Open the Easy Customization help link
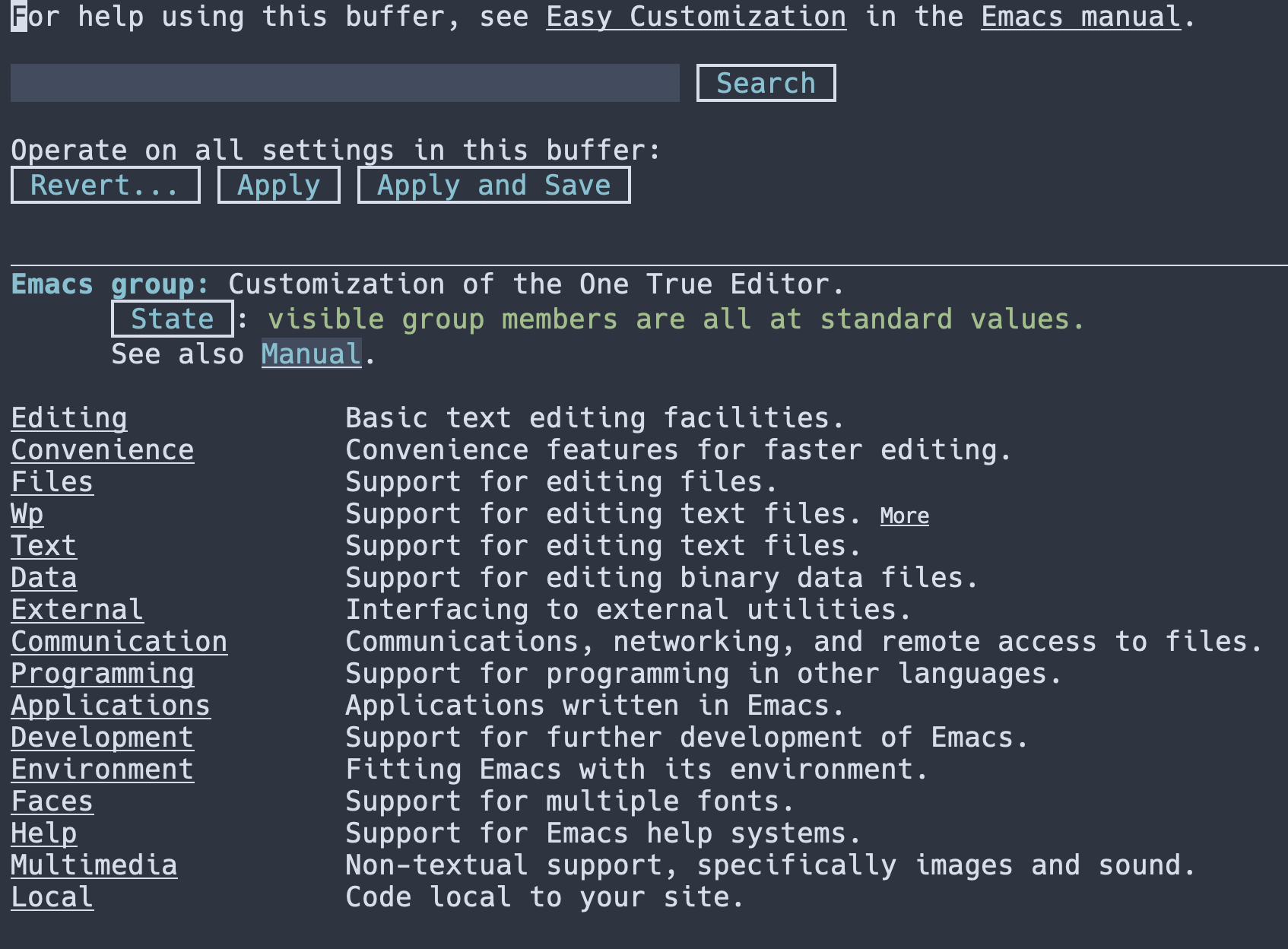Image resolution: width=1288 pixels, height=949 pixels. (696, 17)
